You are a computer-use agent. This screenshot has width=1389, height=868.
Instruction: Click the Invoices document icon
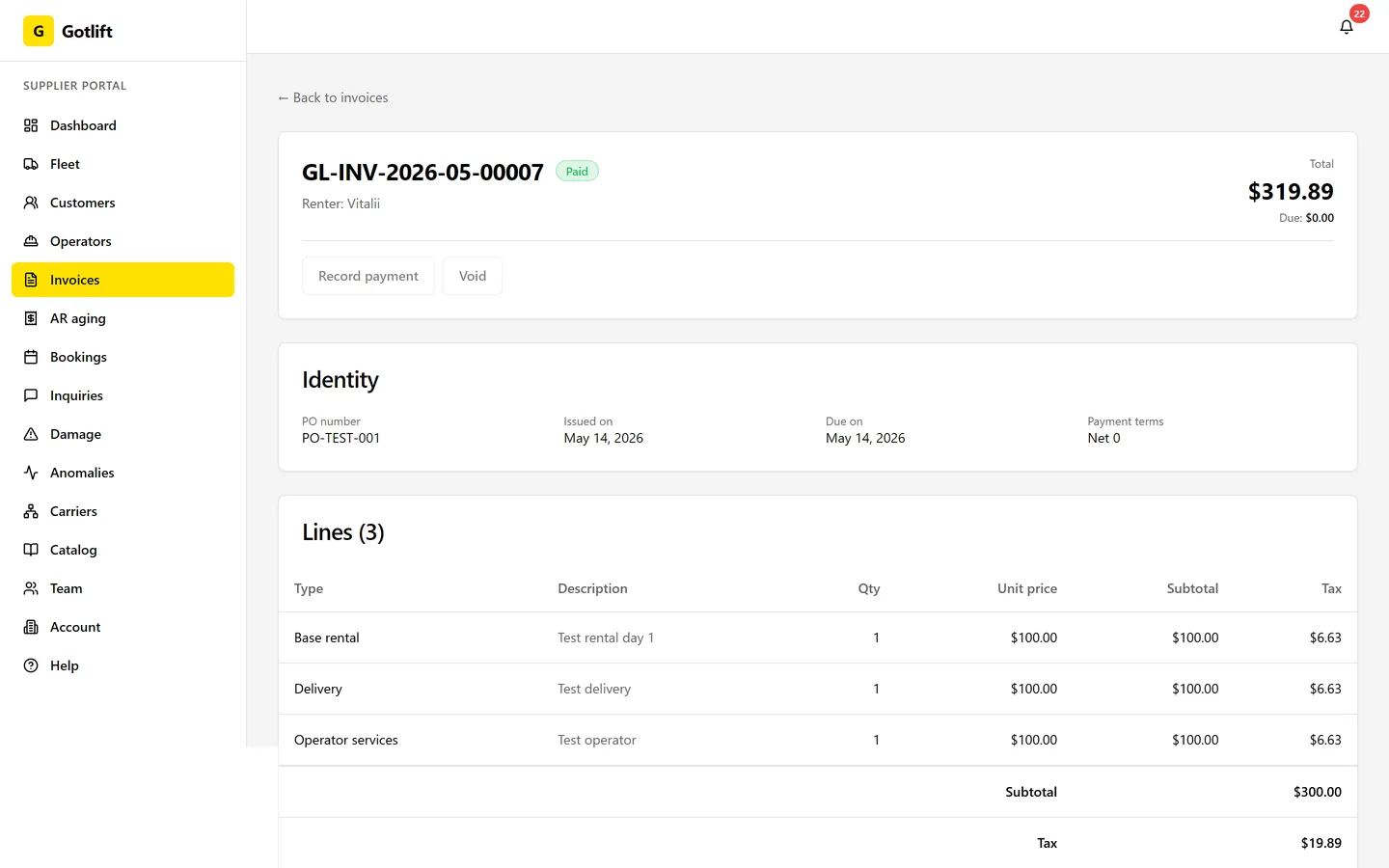(x=31, y=280)
